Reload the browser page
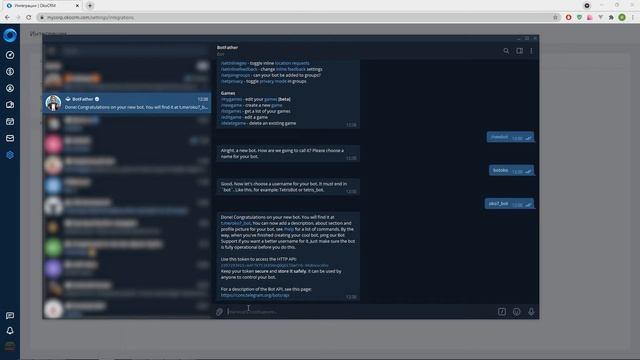 (29, 17)
